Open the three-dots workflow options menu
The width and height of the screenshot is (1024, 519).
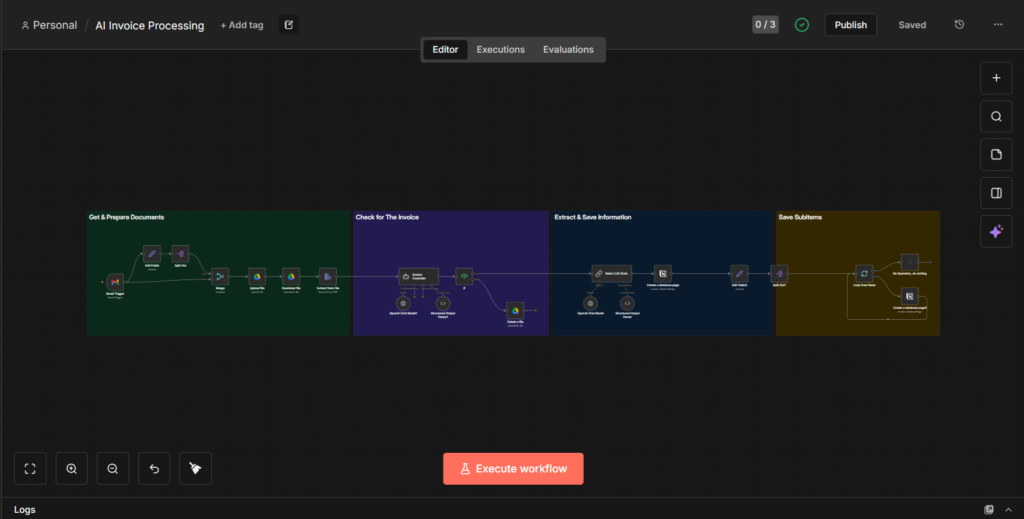997,25
